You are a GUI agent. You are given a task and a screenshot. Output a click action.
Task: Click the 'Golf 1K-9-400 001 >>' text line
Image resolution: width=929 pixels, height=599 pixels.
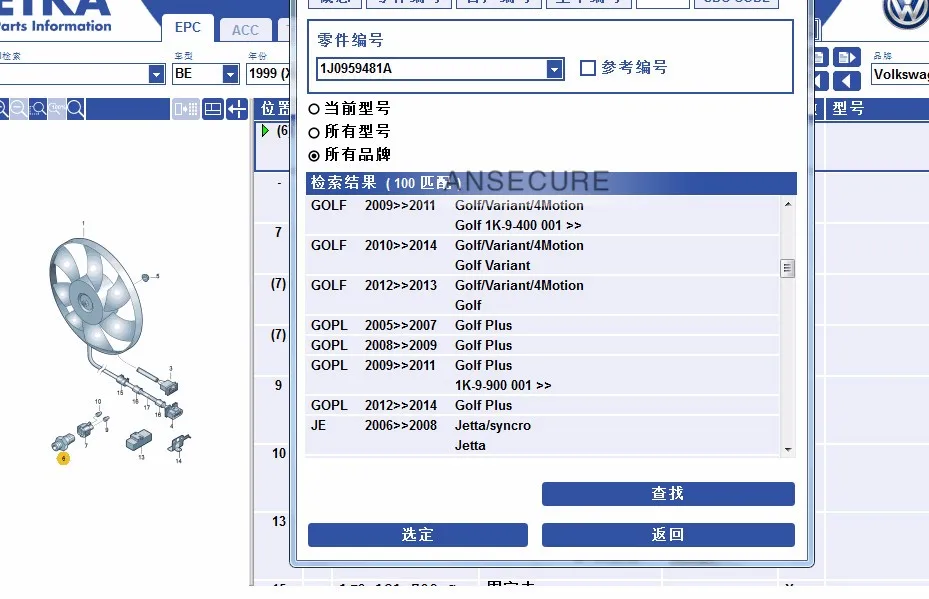(518, 225)
